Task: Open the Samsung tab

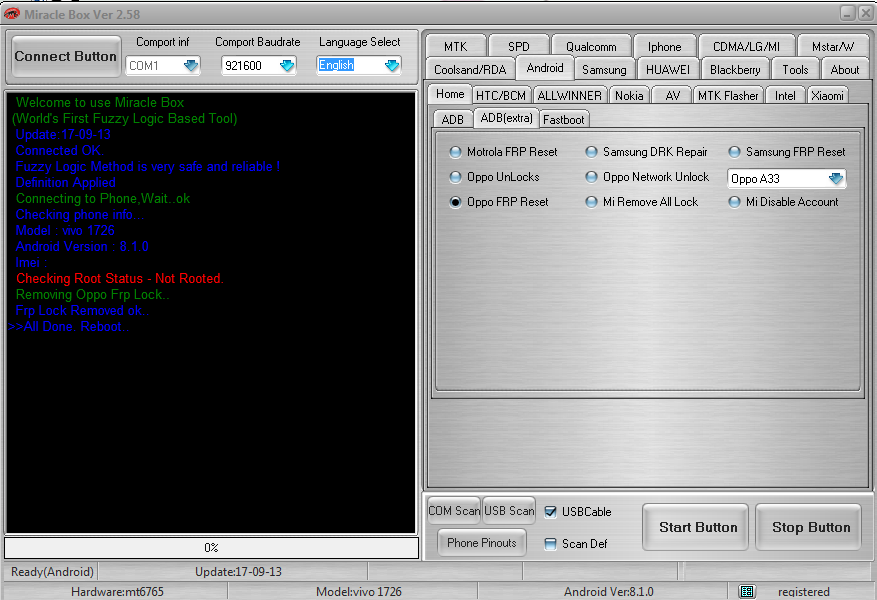Action: pyautogui.click(x=604, y=70)
